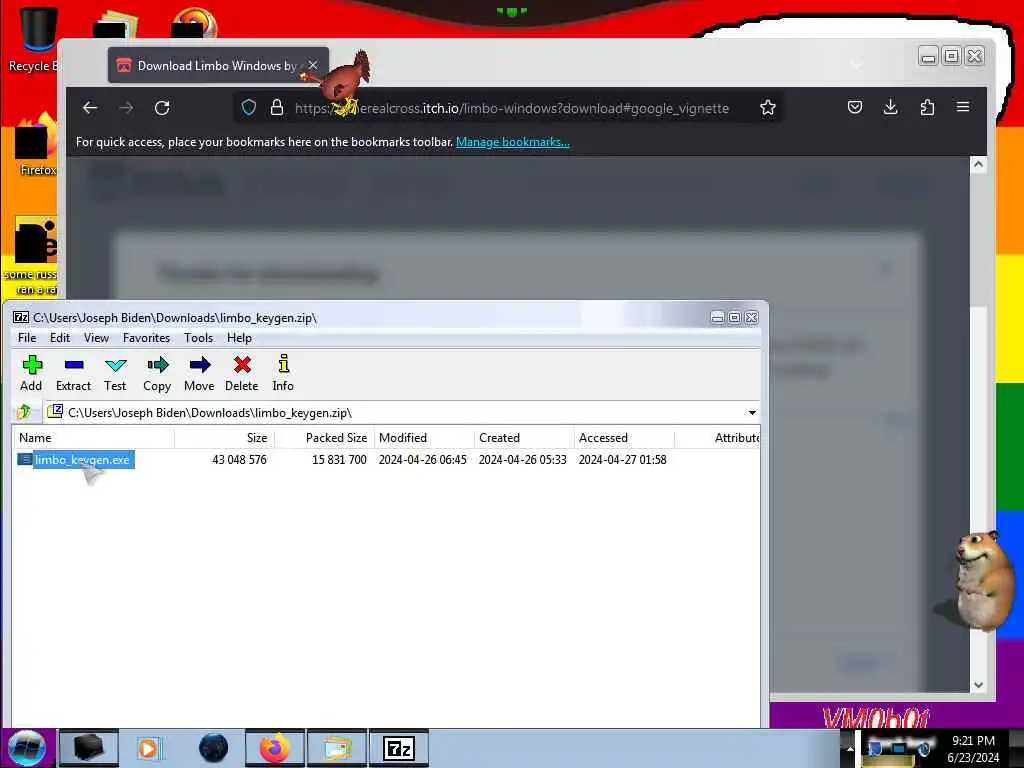Sort by the Name column header
Screen dimensions: 1024x768
tap(94, 438)
